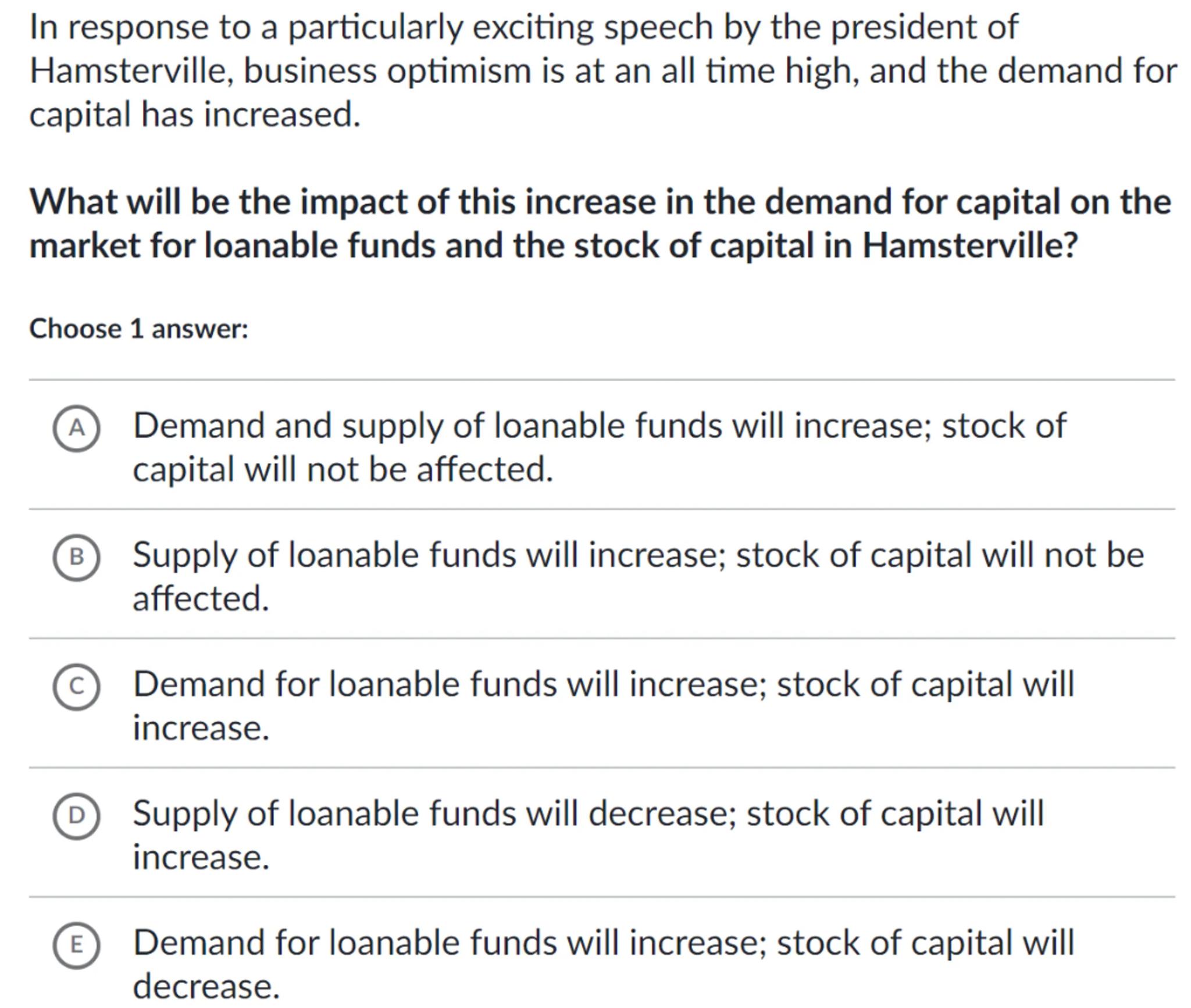1191x1008 pixels.
Task: Mark radio option D
Action: pos(76,815)
